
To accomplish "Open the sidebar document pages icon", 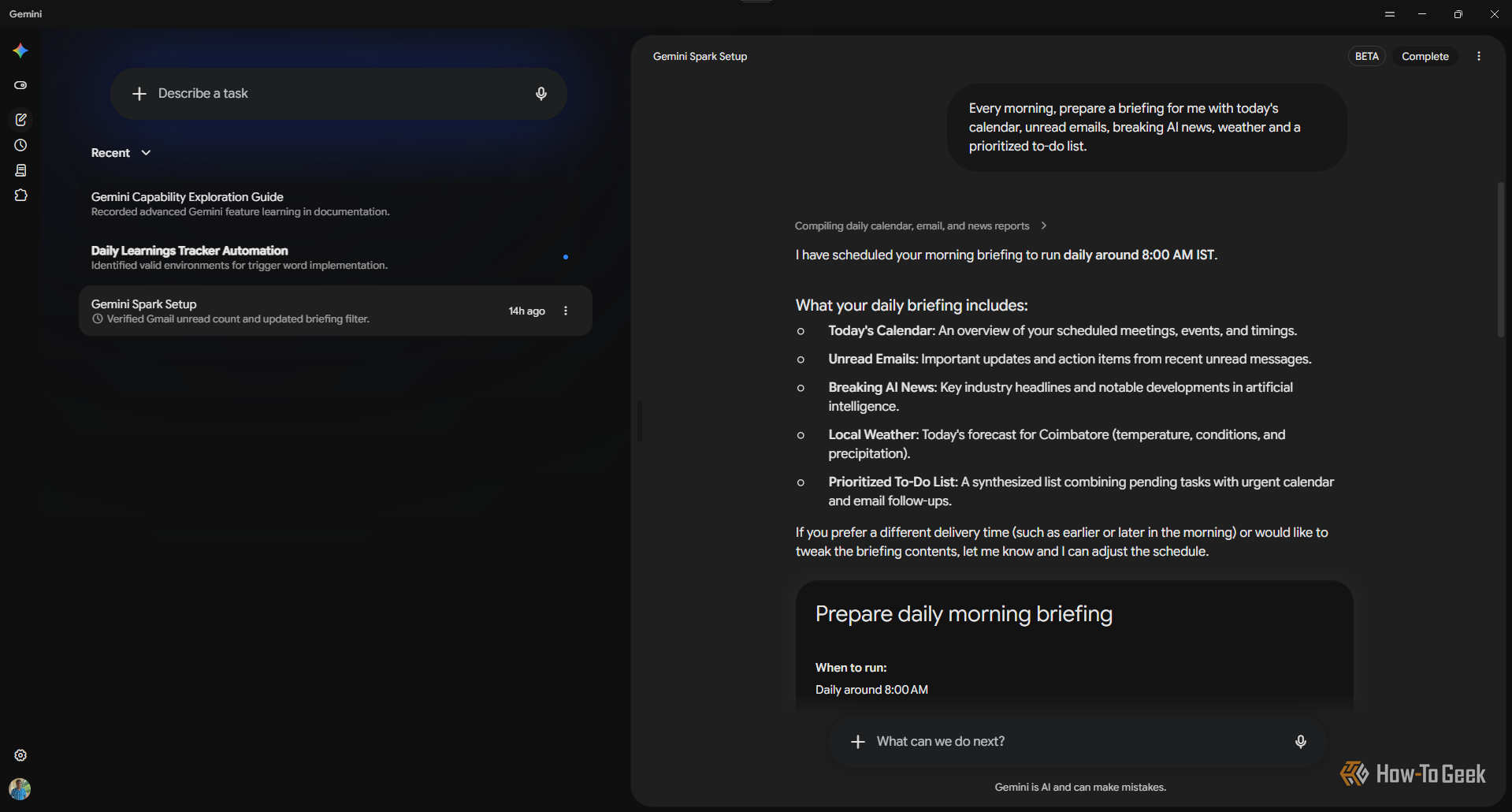I will (x=20, y=170).
